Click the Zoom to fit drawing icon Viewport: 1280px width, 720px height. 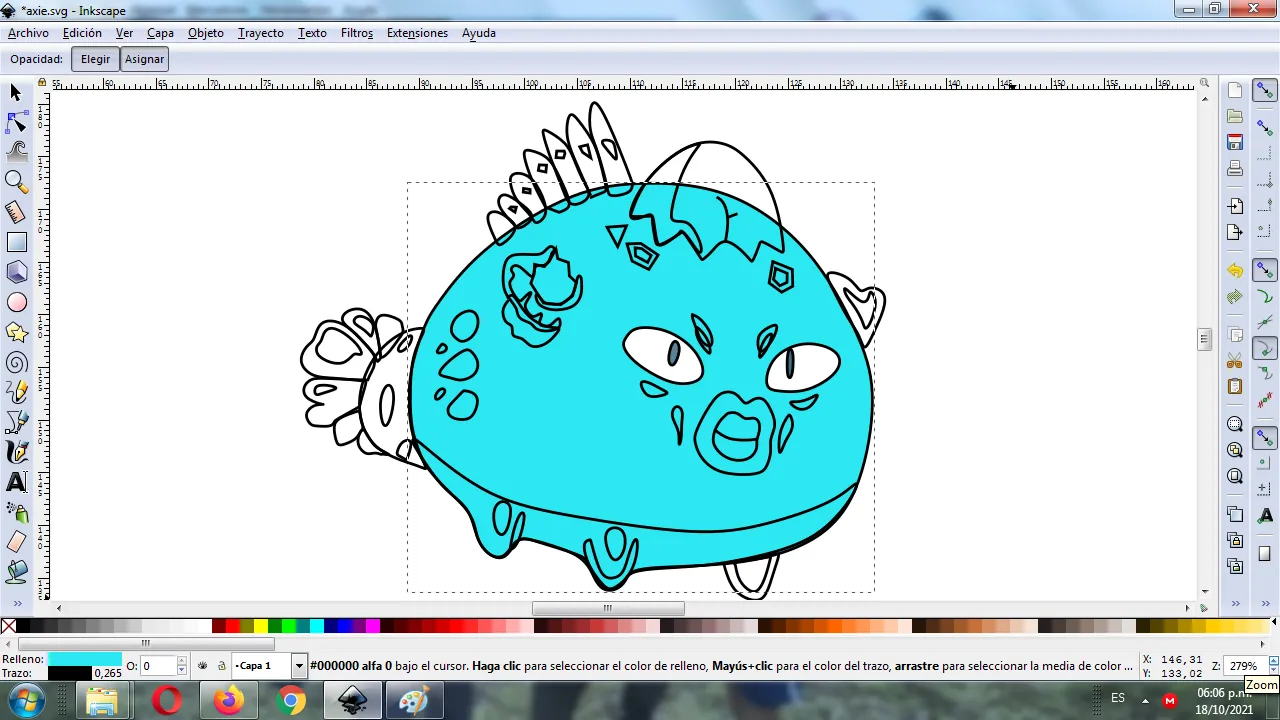click(x=1235, y=450)
